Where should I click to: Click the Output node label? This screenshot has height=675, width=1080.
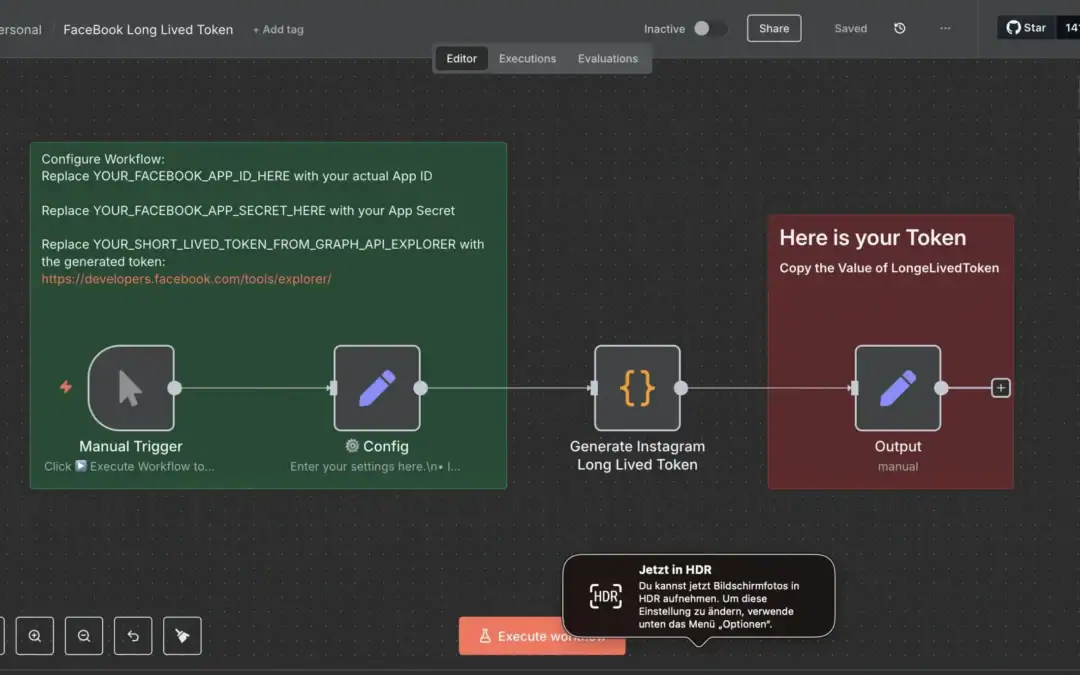pos(897,446)
